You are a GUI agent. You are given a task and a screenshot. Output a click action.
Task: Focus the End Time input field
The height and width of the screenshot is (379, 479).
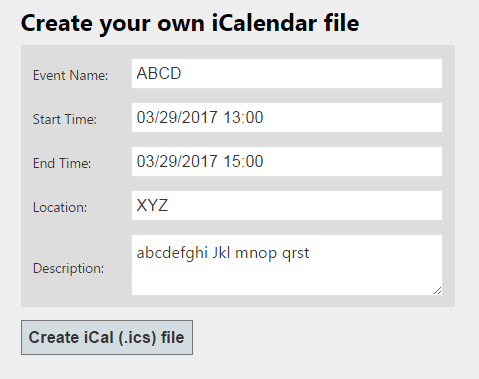(287, 161)
